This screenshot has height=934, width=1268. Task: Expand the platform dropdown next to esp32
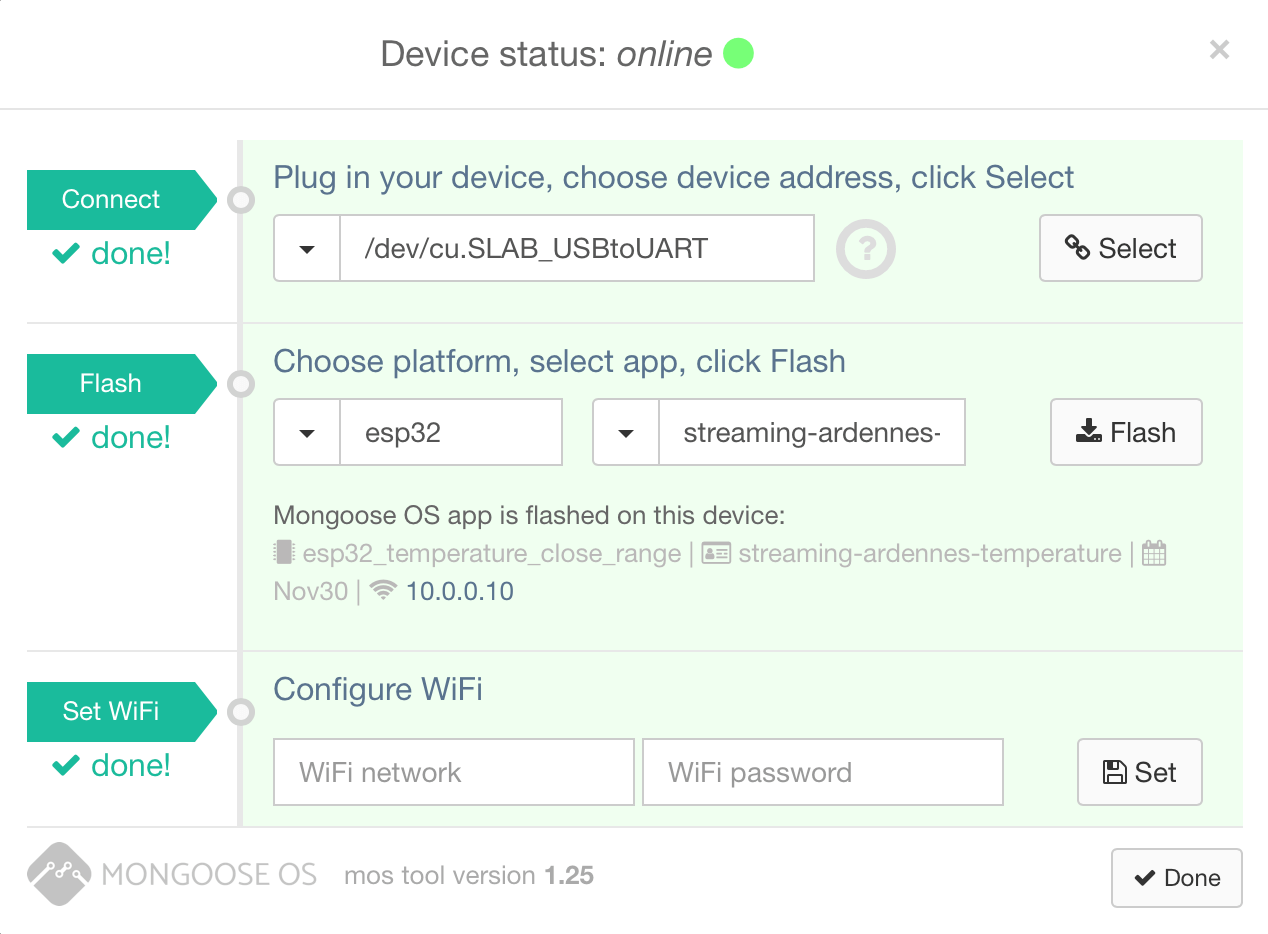pos(307,433)
